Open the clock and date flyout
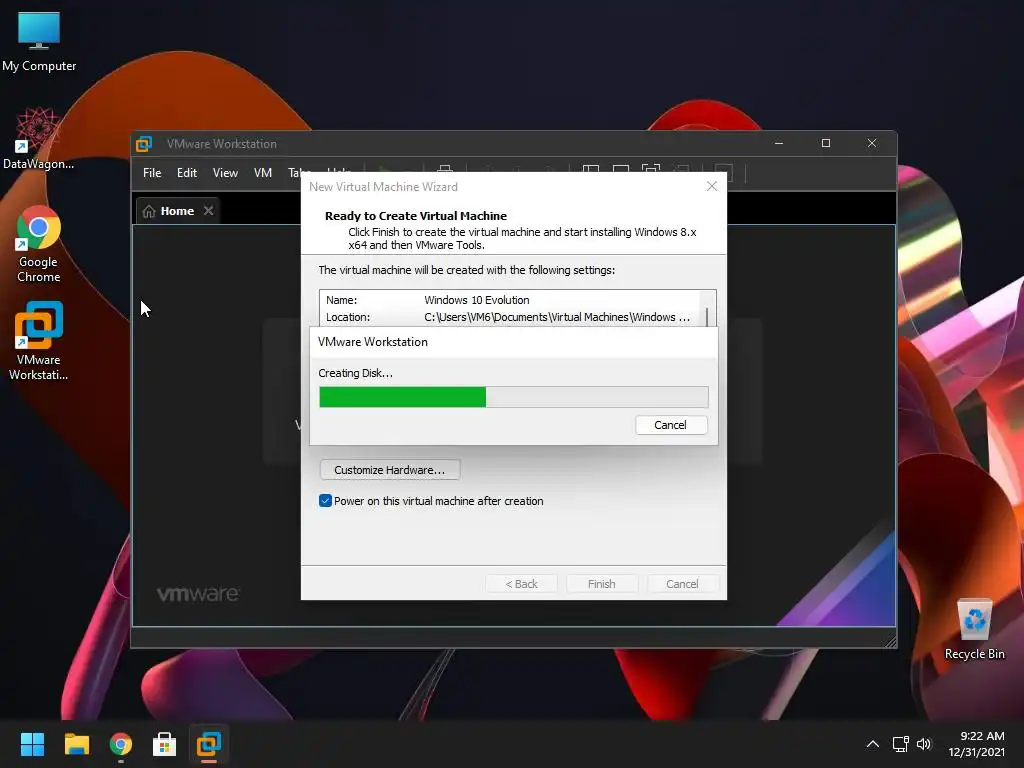Image resolution: width=1024 pixels, height=768 pixels. click(977, 744)
